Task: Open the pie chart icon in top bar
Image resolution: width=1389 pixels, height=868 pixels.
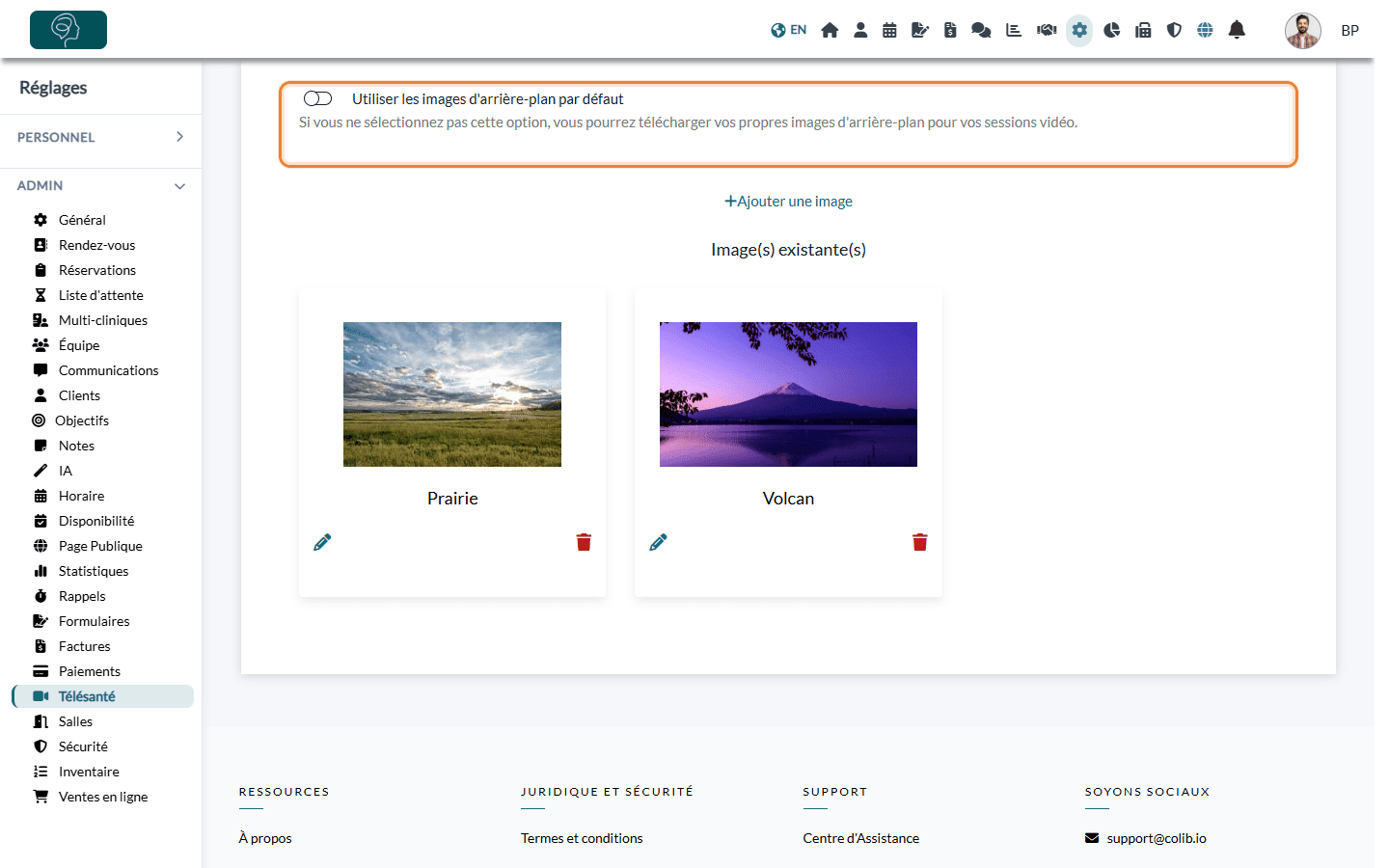Action: pos(1112,30)
